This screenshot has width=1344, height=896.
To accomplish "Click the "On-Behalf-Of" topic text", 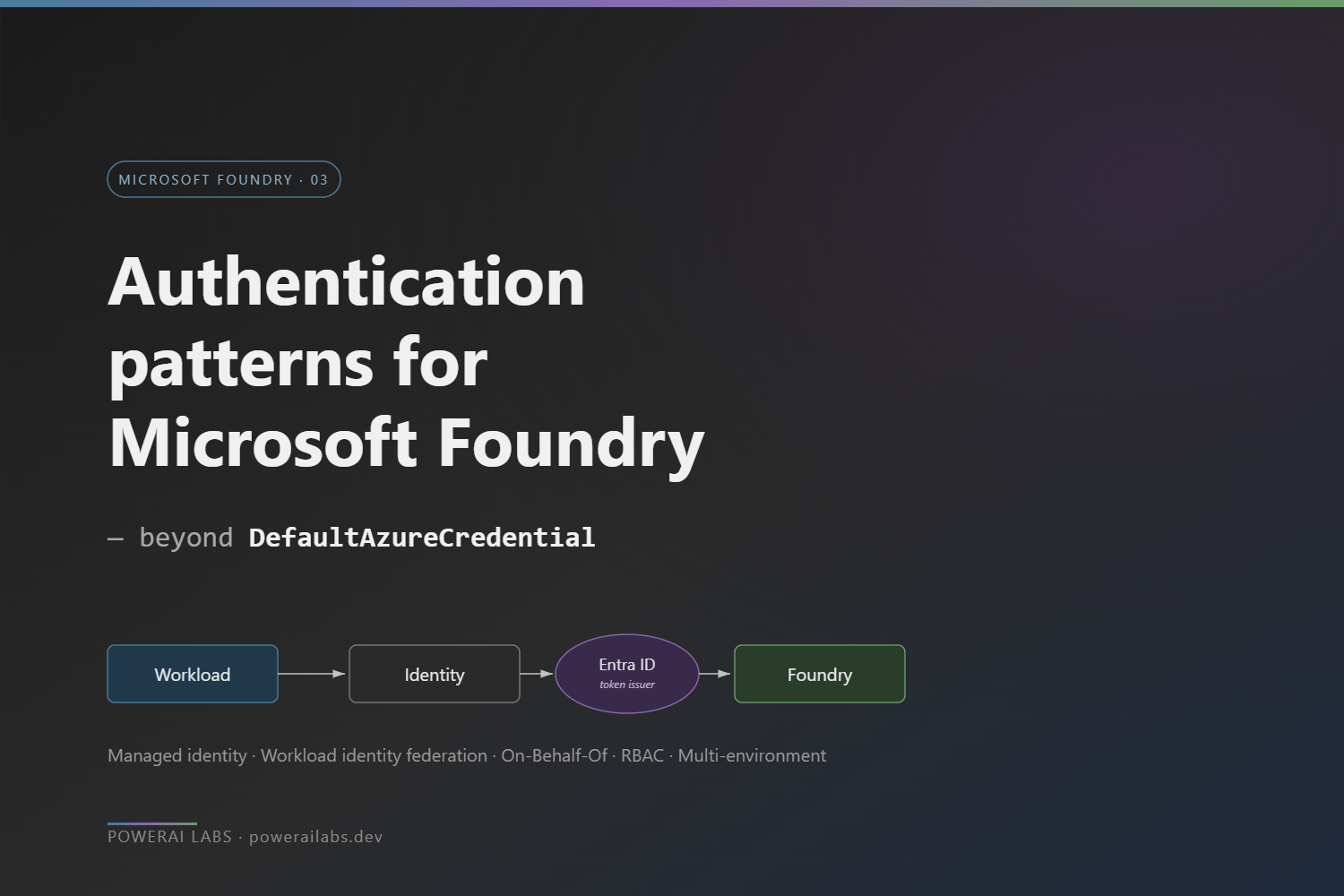I will [x=554, y=755].
